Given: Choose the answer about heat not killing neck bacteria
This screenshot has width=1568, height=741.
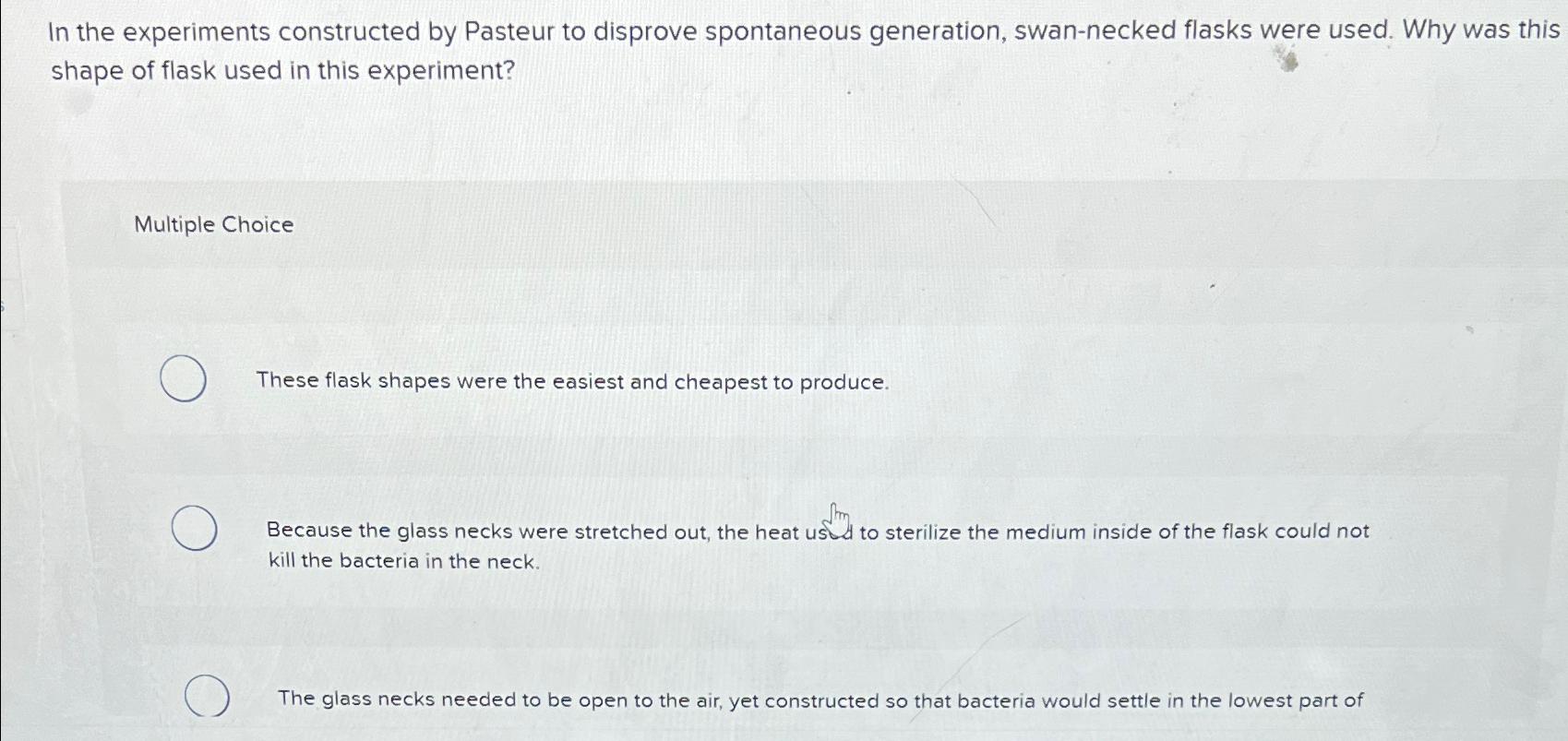Looking at the screenshot, I should point(816,544).
